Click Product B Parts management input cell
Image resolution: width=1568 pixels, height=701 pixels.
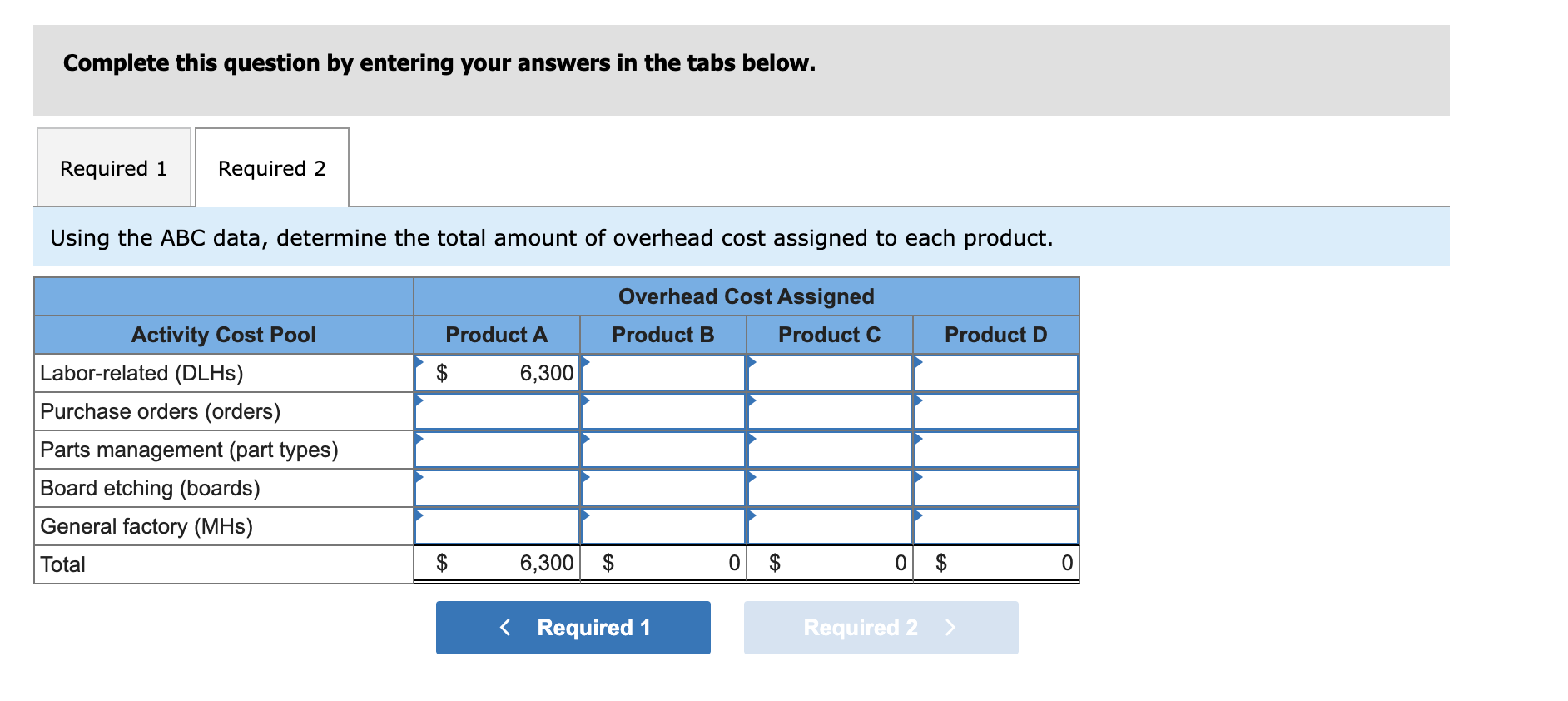click(x=663, y=449)
